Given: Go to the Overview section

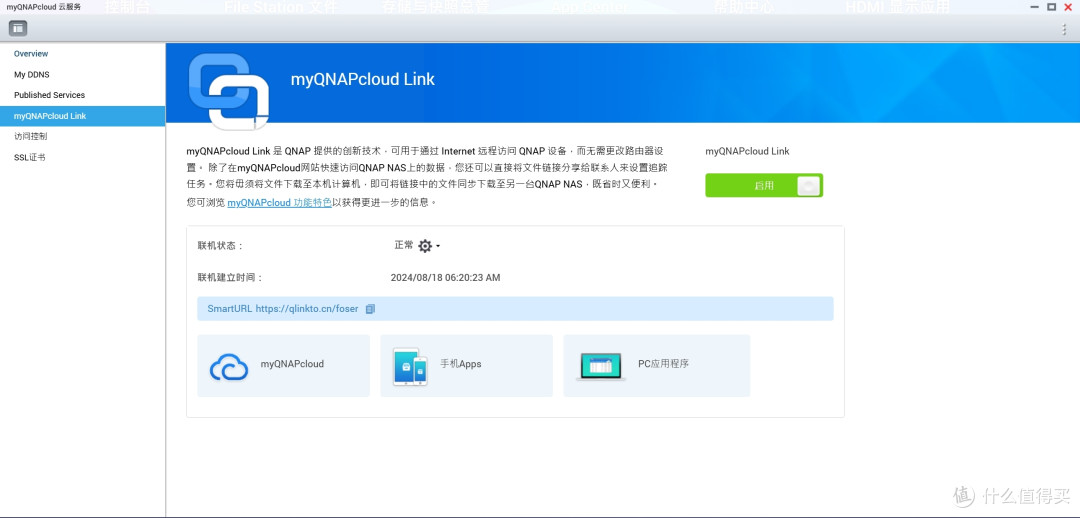Looking at the screenshot, I should 31,54.
